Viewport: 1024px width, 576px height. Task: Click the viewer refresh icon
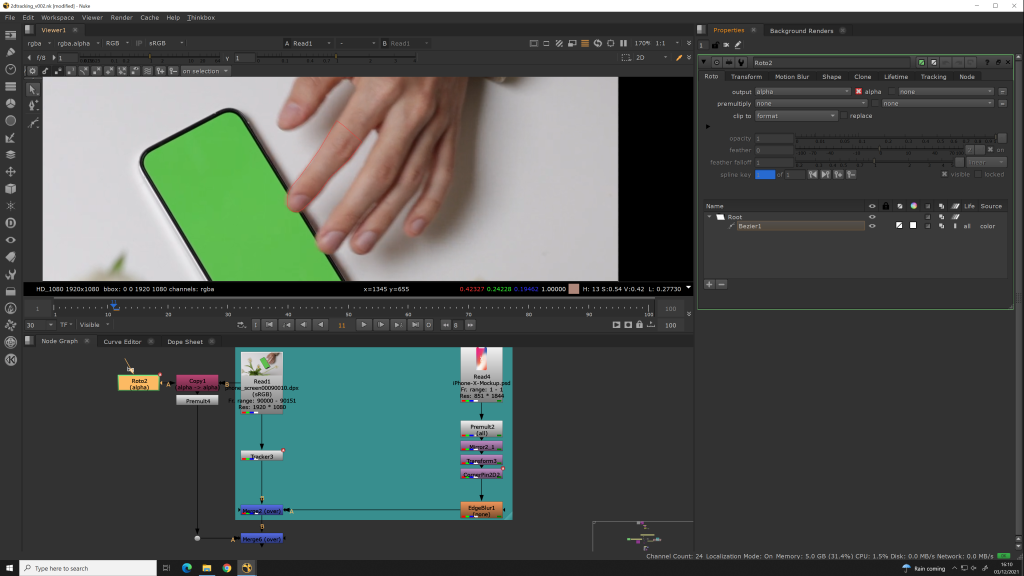point(598,43)
